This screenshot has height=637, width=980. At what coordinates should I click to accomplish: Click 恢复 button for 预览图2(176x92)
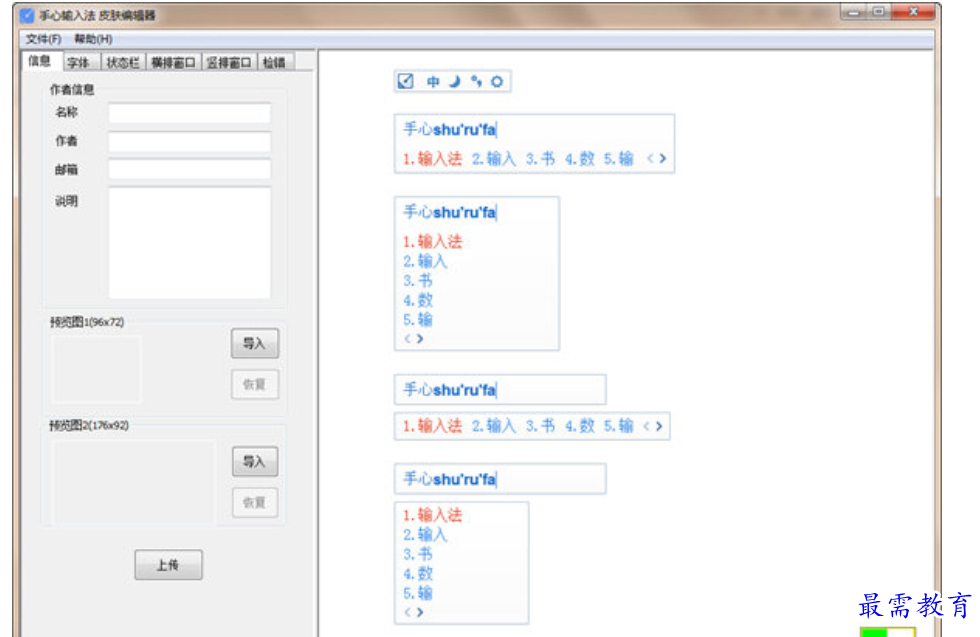tap(255, 502)
